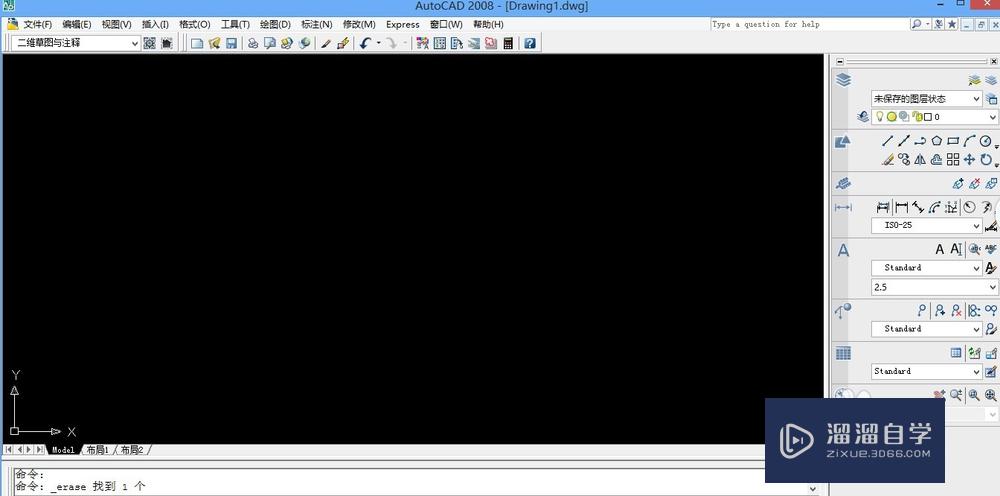Click the last layout tab navigation arrow
This screenshot has width=1000, height=496.
(40, 450)
